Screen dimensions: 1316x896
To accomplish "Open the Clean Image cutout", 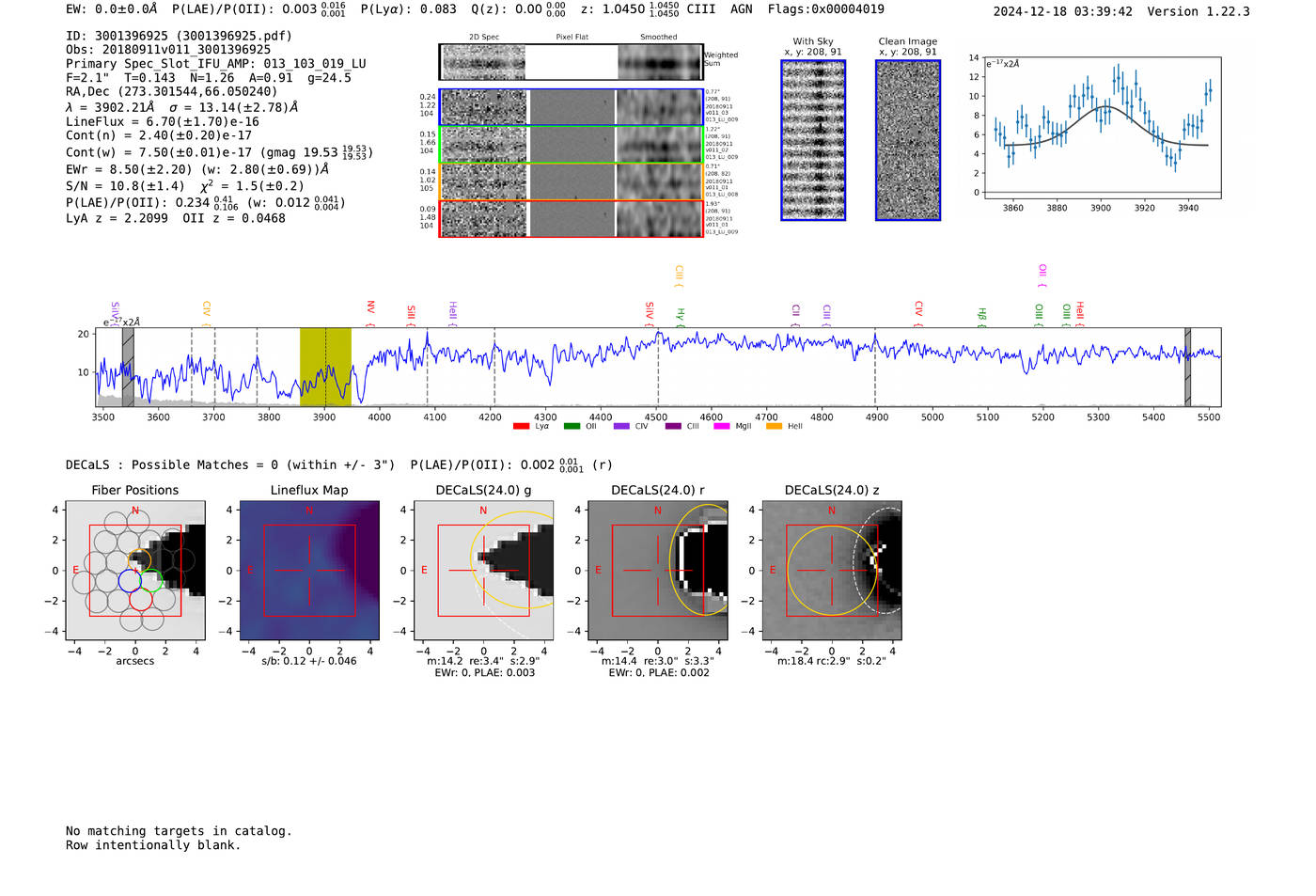I will [x=908, y=140].
